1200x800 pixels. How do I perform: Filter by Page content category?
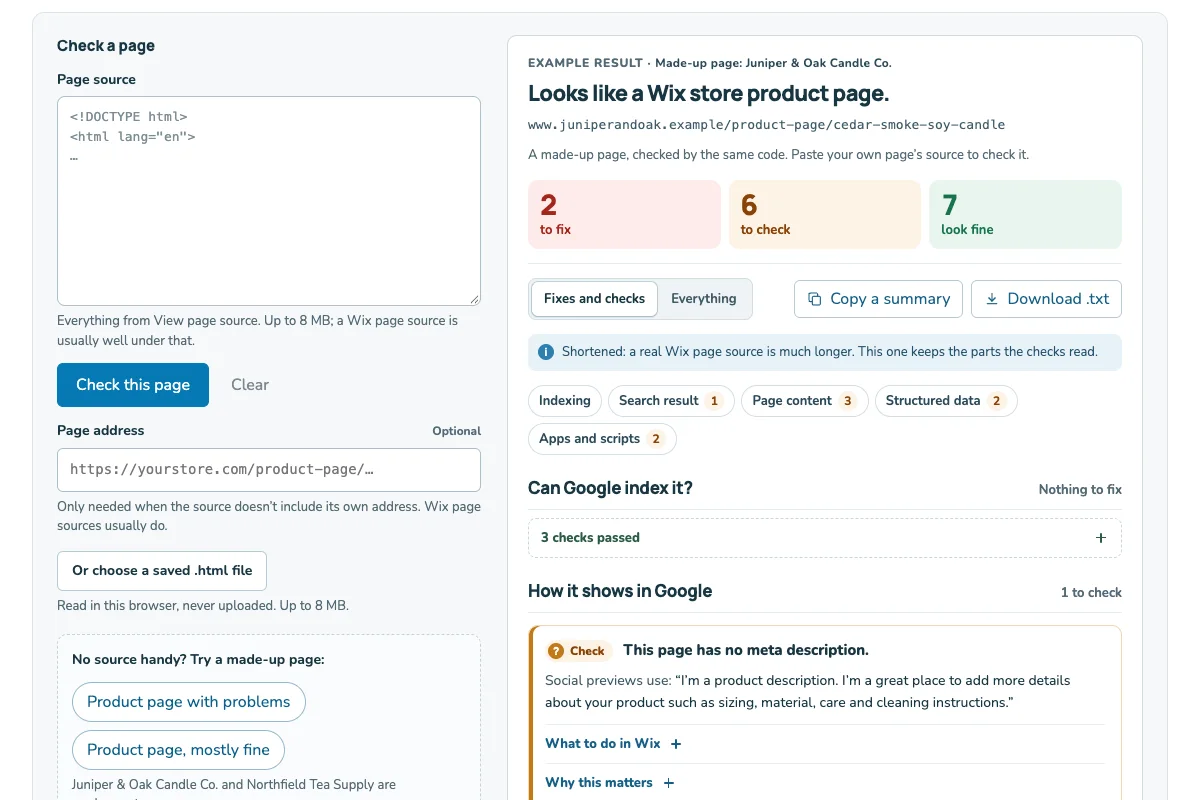(805, 401)
